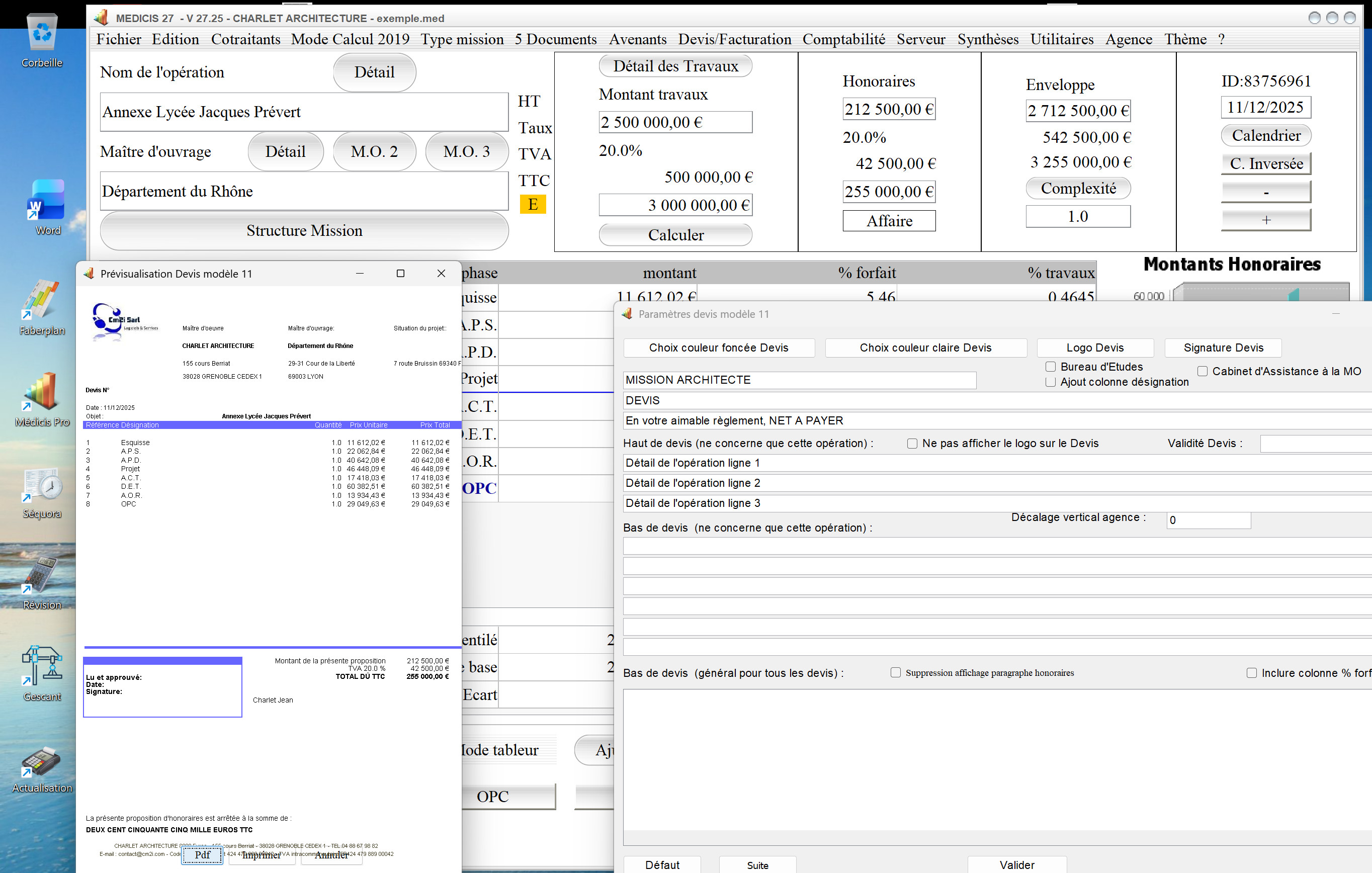1372x873 pixels.
Task: Open the Actualisation desktop shortcut
Action: coord(42,770)
